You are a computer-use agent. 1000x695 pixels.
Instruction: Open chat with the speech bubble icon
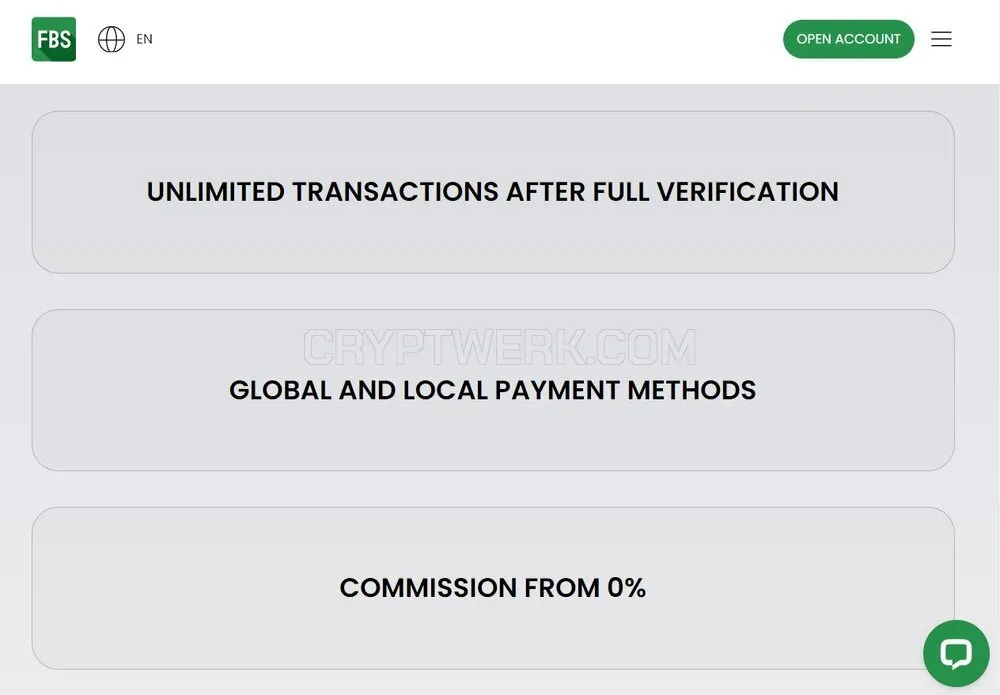(x=956, y=653)
